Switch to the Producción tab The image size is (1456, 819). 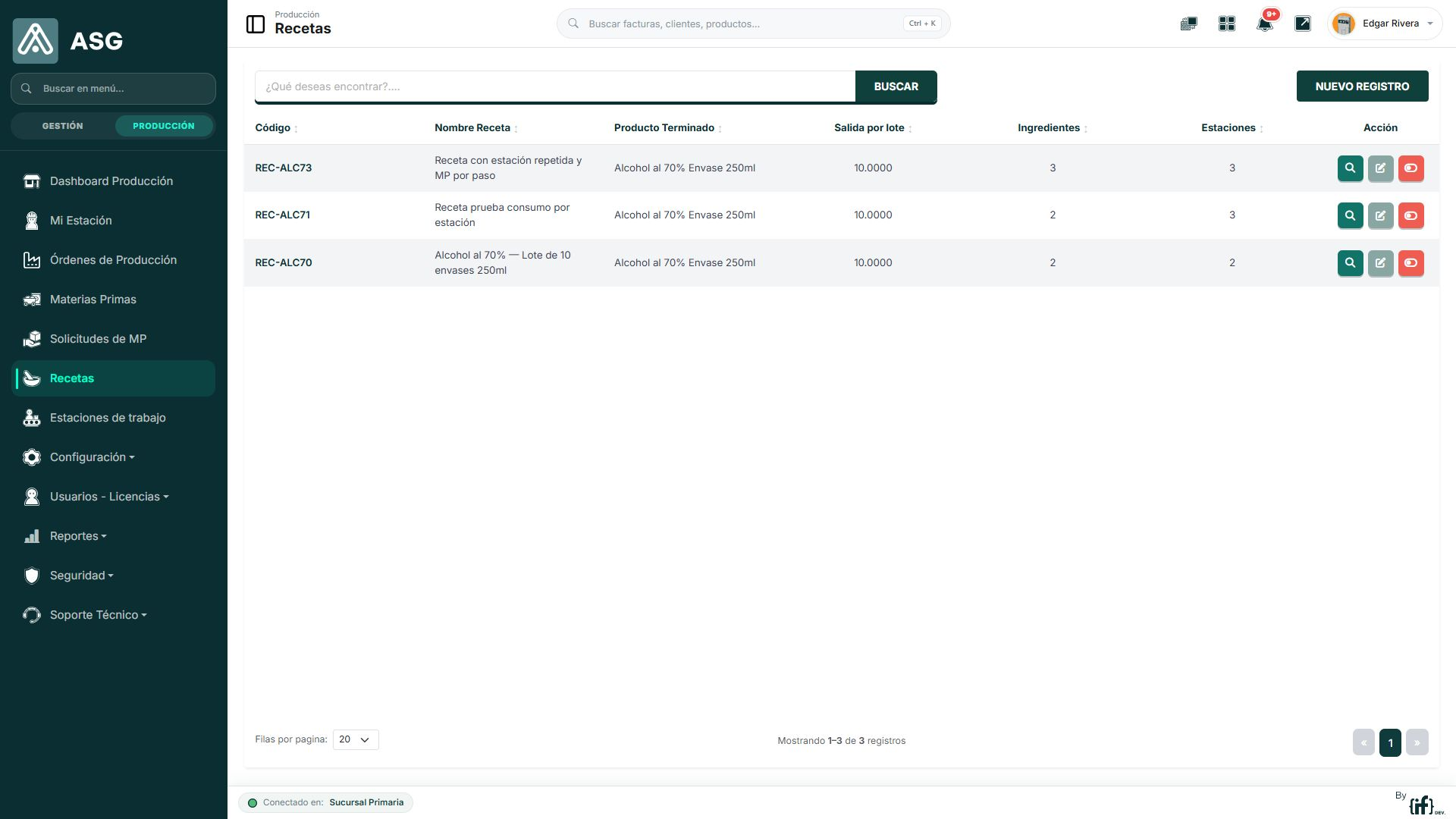click(x=164, y=126)
